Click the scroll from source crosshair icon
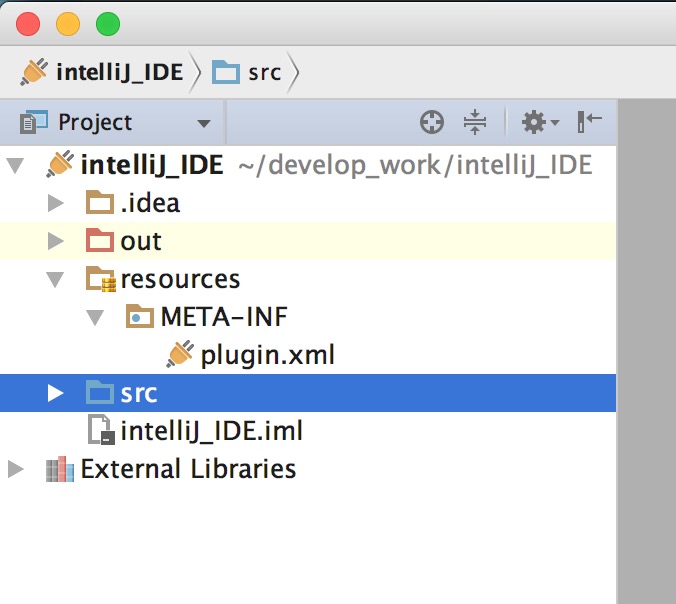Viewport: 676px width, 604px height. point(431,123)
